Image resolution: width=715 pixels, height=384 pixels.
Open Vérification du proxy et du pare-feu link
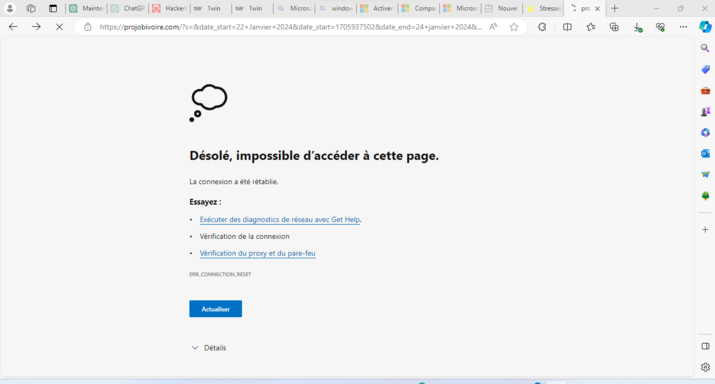point(257,253)
